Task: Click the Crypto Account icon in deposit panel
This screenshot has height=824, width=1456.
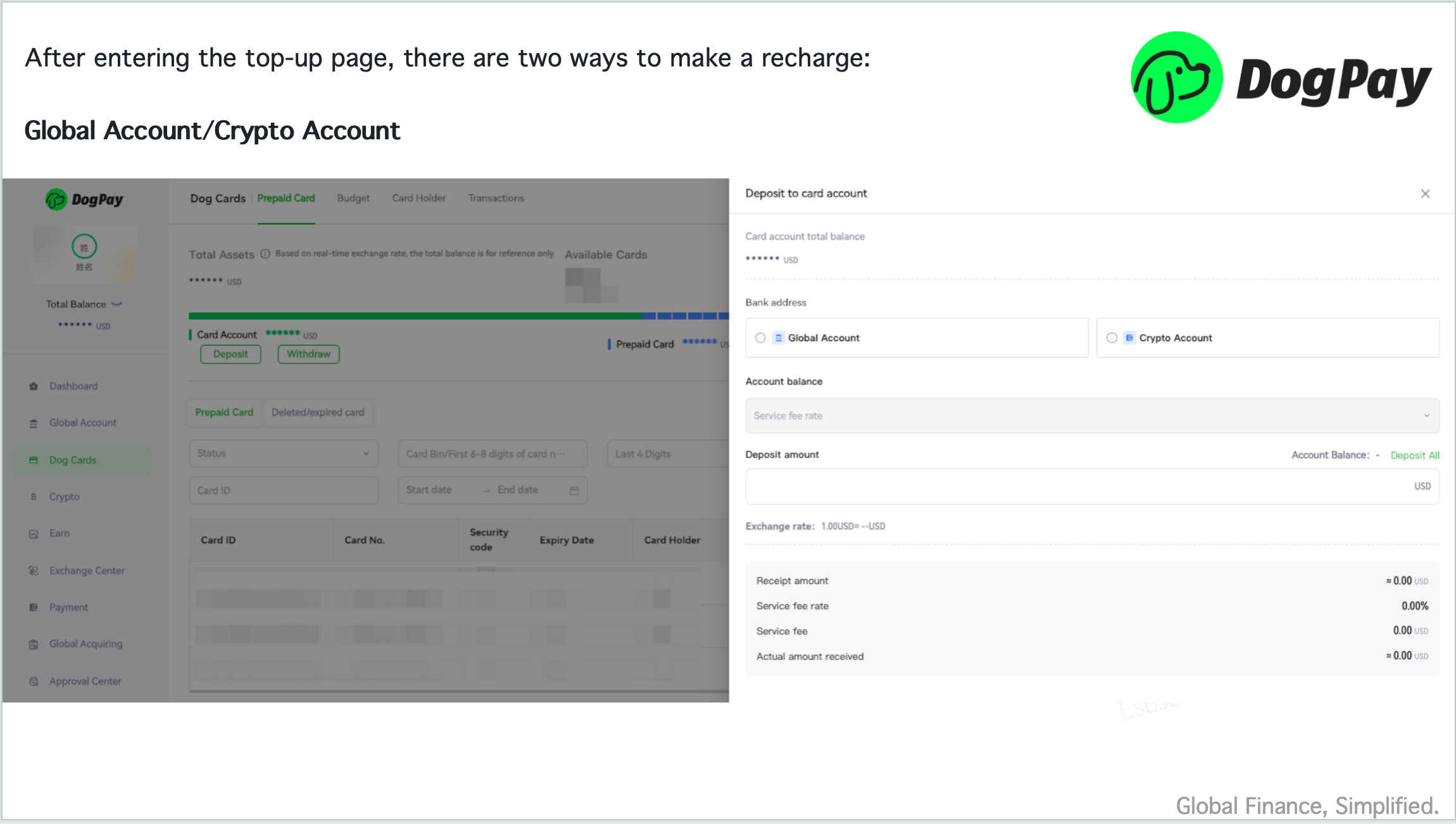Action: pyautogui.click(x=1129, y=338)
